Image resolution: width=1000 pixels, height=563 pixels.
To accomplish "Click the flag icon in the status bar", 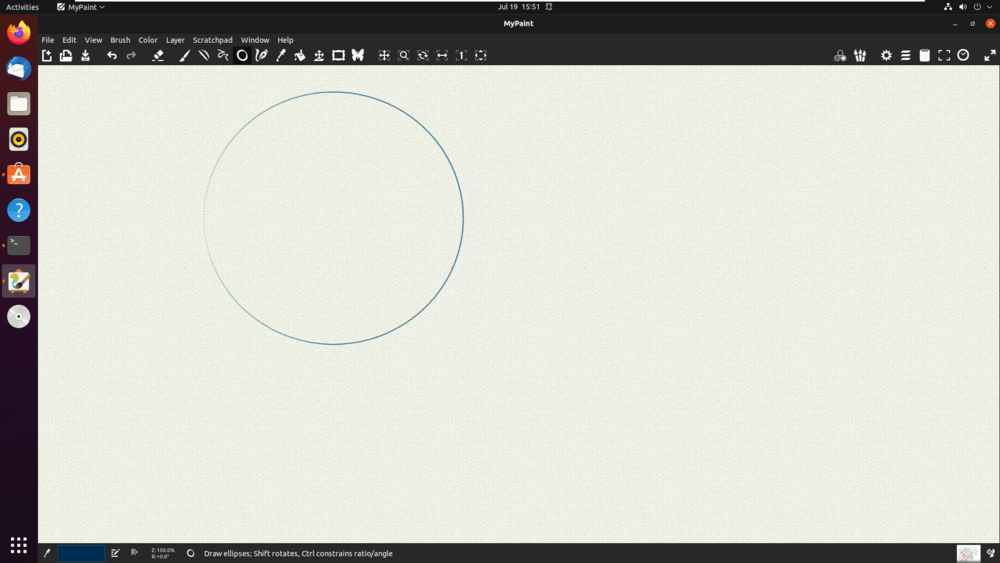I will coord(134,553).
